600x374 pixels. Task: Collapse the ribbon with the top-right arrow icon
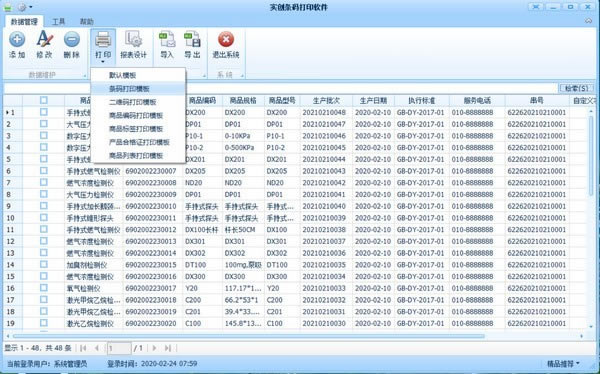589,21
